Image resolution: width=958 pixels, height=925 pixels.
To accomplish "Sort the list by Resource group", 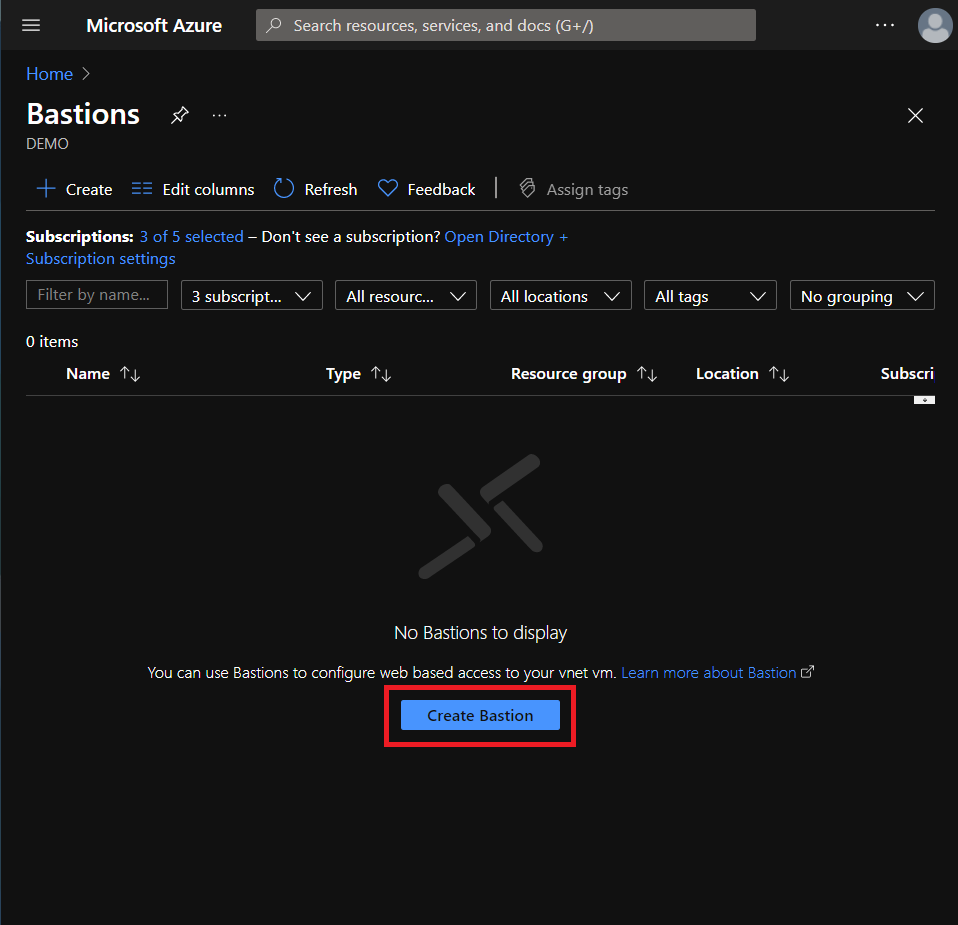I will pyautogui.click(x=584, y=374).
